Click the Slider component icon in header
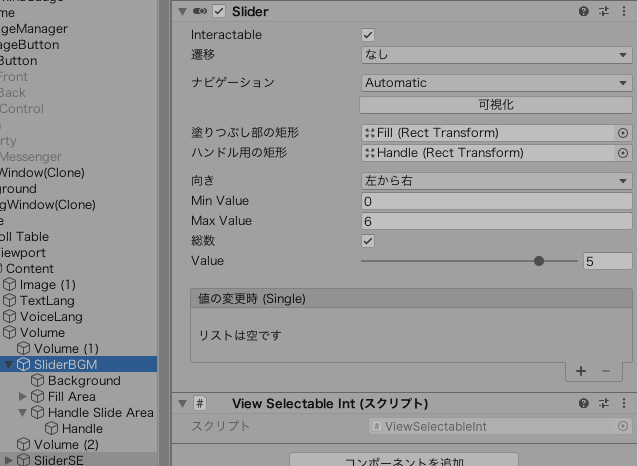The width and height of the screenshot is (637, 466). [x=199, y=11]
